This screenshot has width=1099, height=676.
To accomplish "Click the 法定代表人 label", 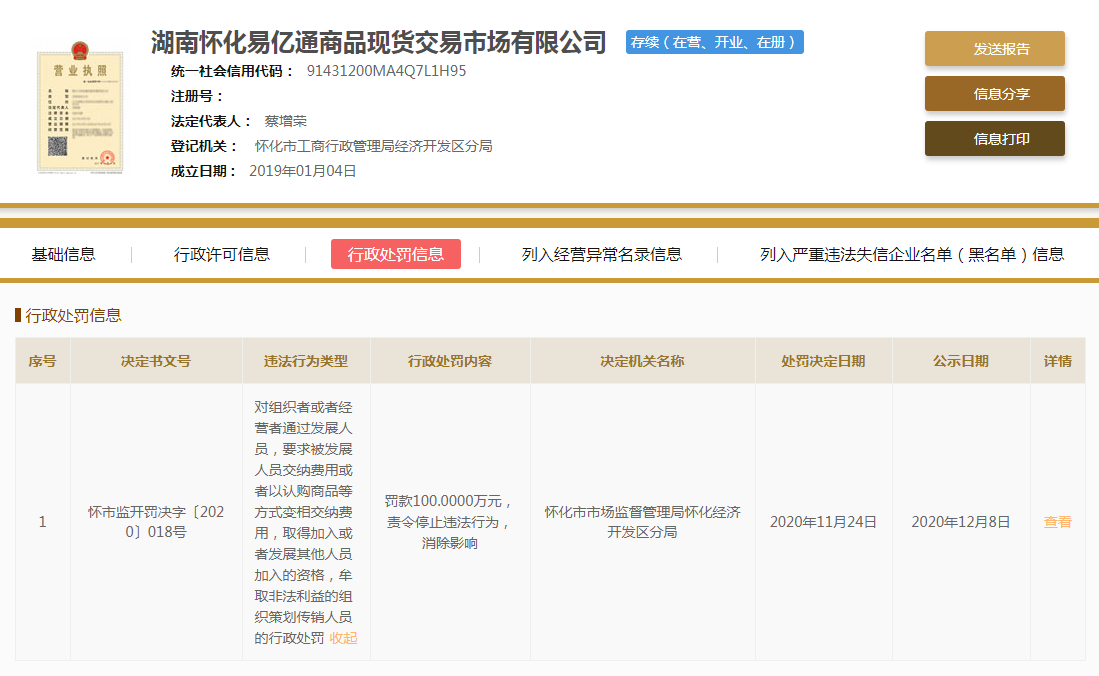I will [x=211, y=121].
